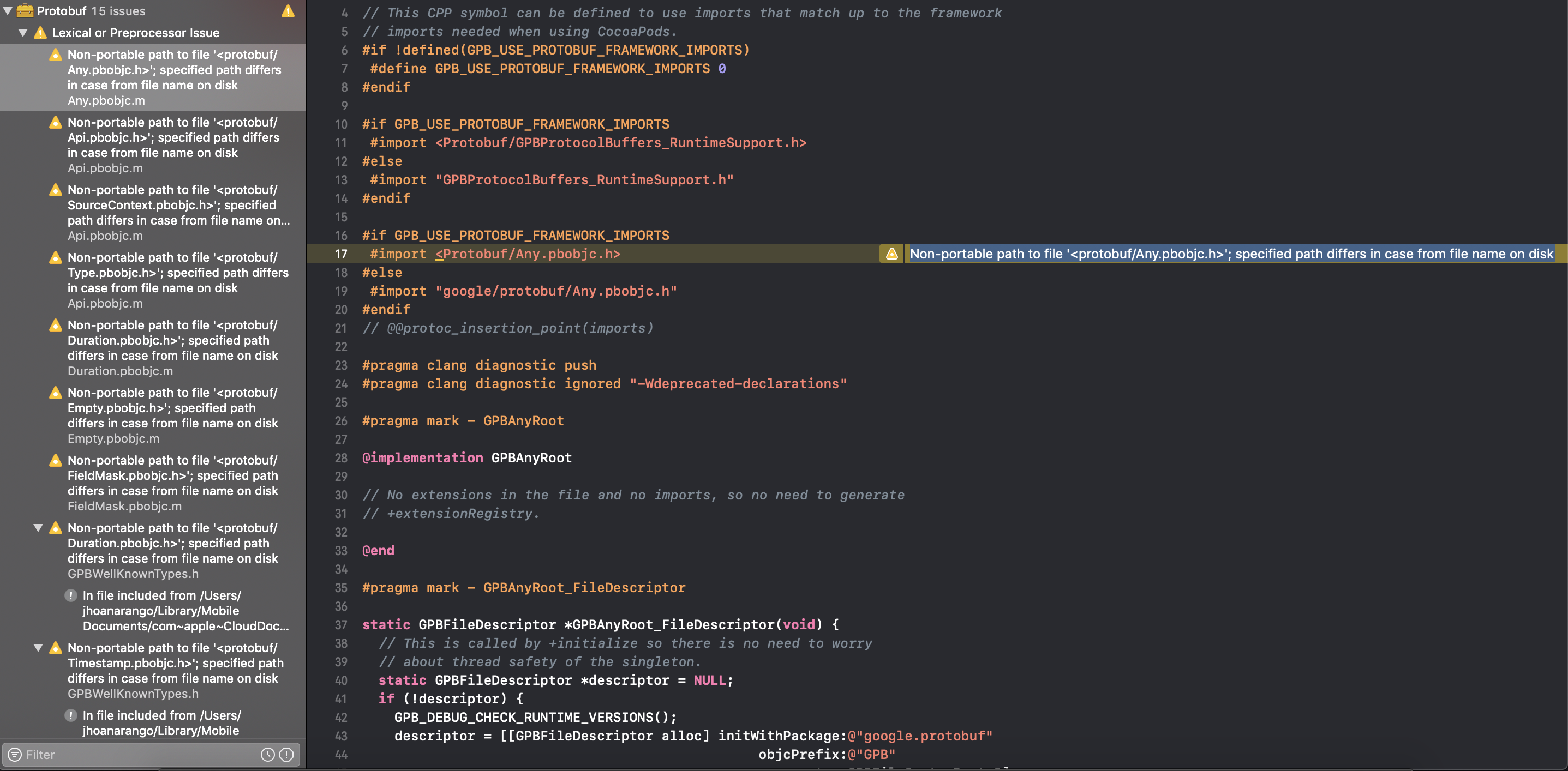This screenshot has width=1568, height=771.
Task: Collapse the Timestamp.pbobjc.h issue disclosure triangle
Action: (39, 647)
